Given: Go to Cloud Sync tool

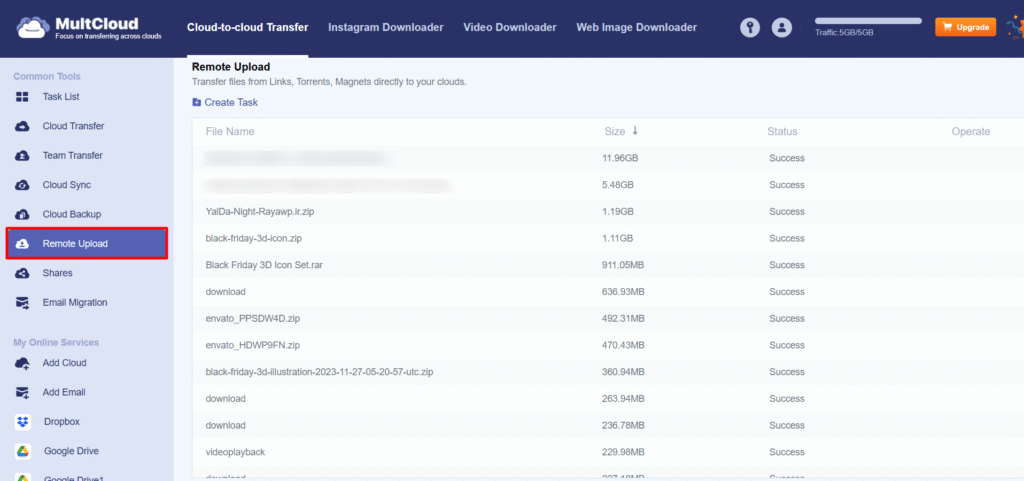Looking at the screenshot, I should tap(66, 185).
